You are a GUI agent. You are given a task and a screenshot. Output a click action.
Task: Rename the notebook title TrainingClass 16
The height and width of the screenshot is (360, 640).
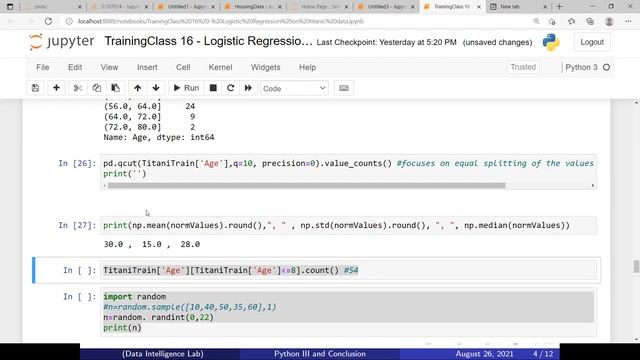click(208, 41)
